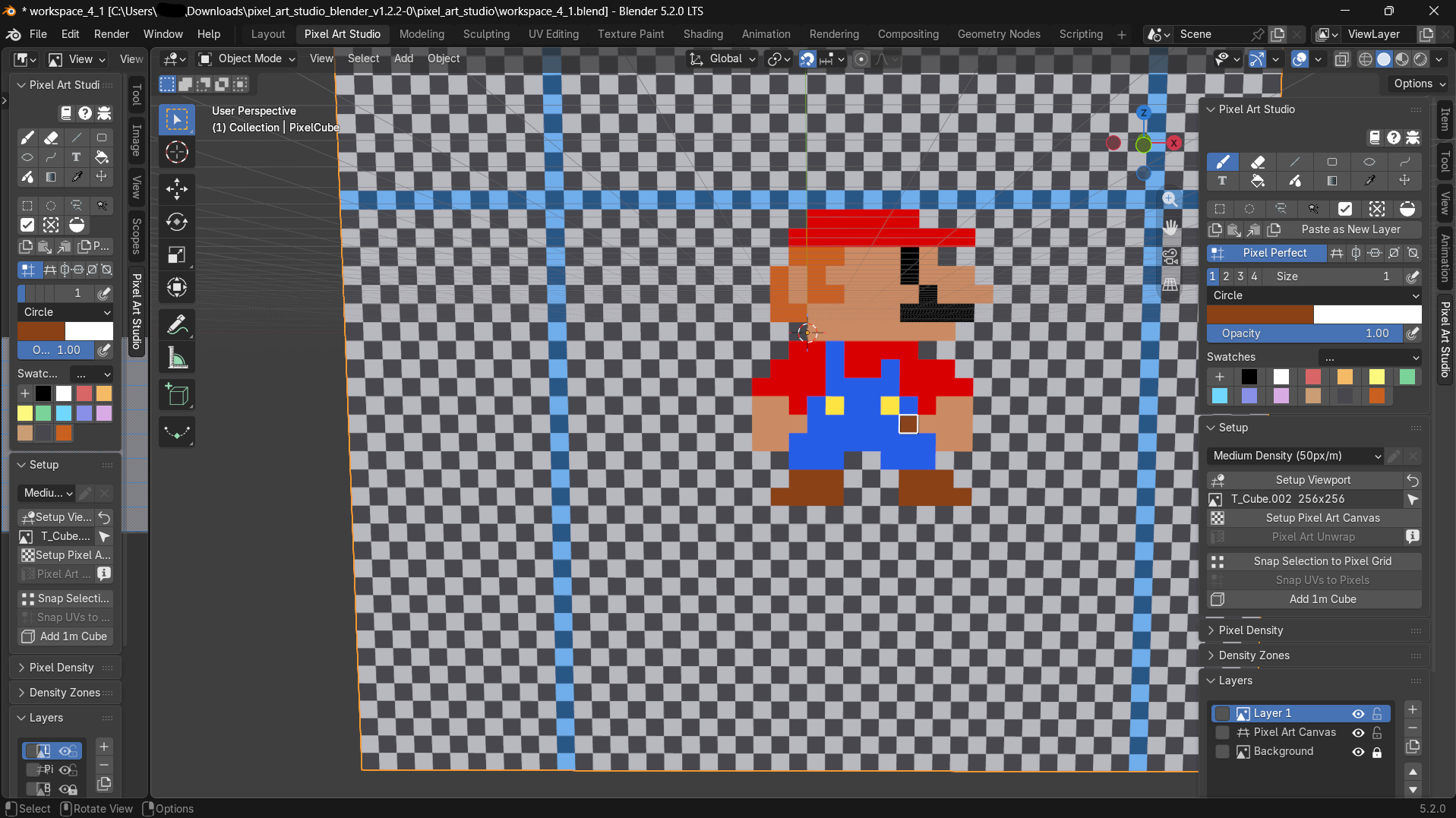Select the Move tool in the Image Editor panel
This screenshot has width=1456, height=818.
pyautogui.click(x=101, y=177)
